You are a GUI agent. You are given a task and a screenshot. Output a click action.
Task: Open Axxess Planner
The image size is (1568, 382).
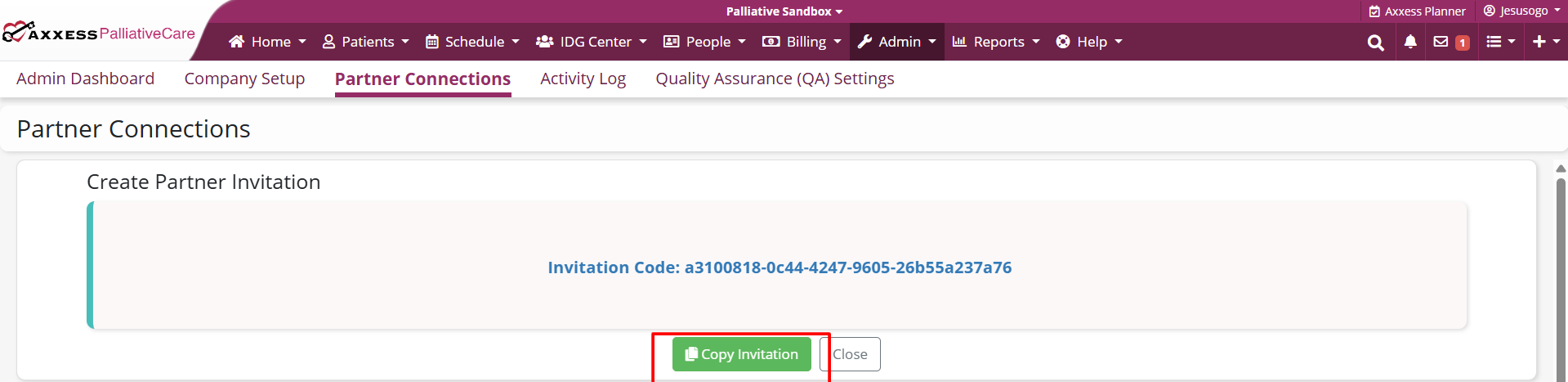click(1417, 11)
